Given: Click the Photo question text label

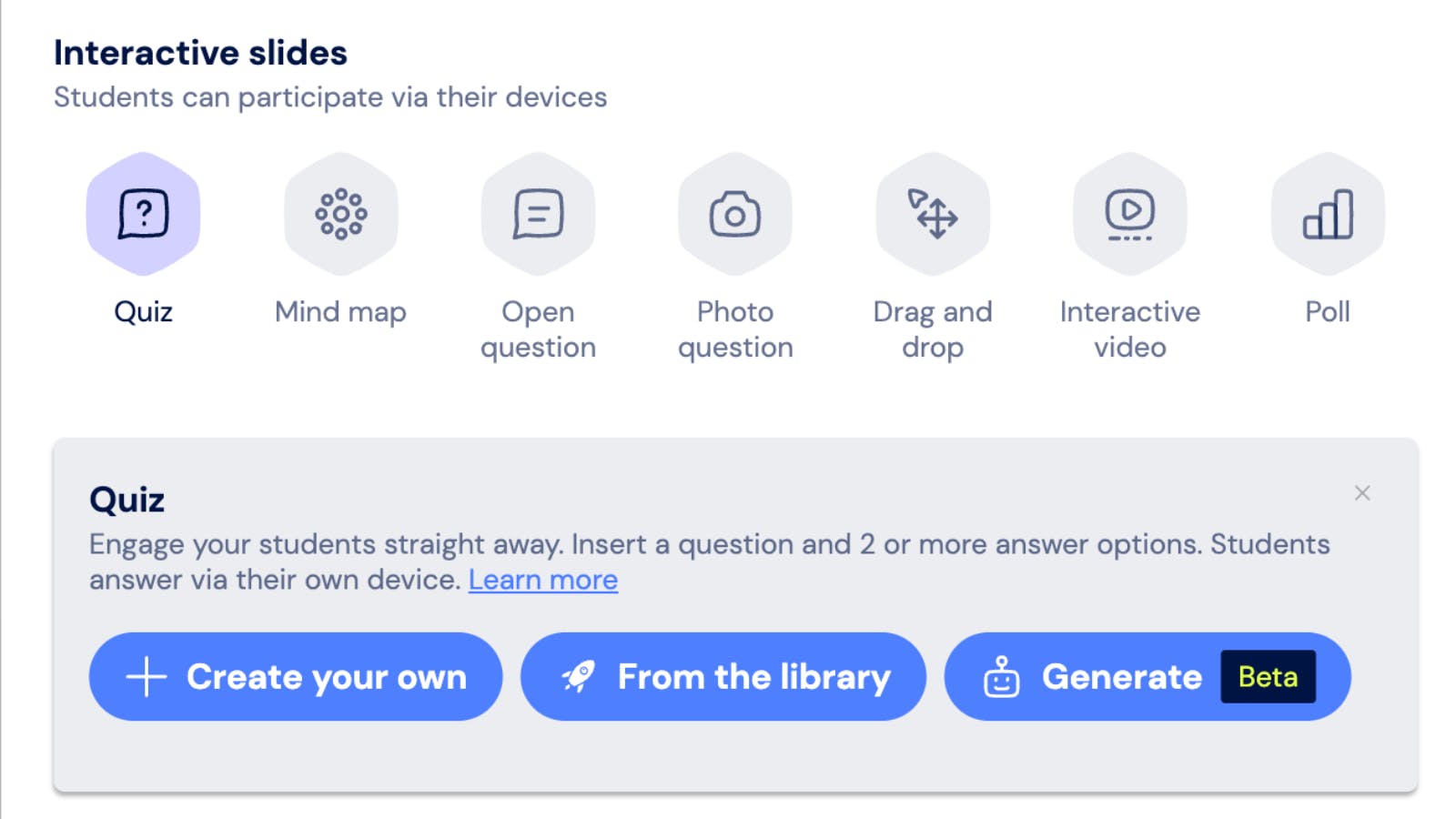Looking at the screenshot, I should pos(735,329).
